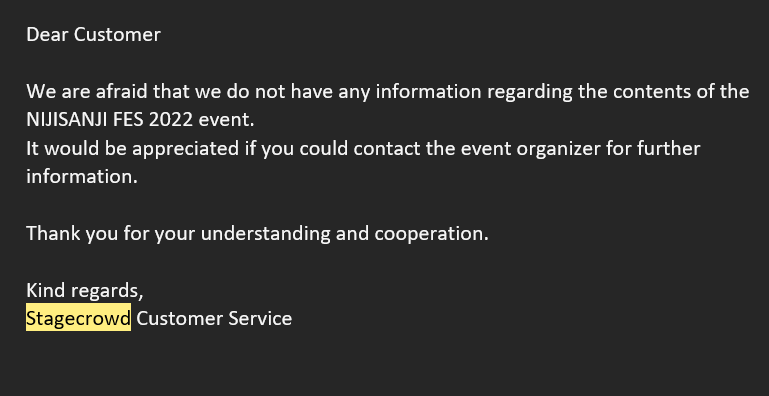Click the highlighted word Stagecrowd
Image resolution: width=769 pixels, height=396 pixels.
point(78,318)
